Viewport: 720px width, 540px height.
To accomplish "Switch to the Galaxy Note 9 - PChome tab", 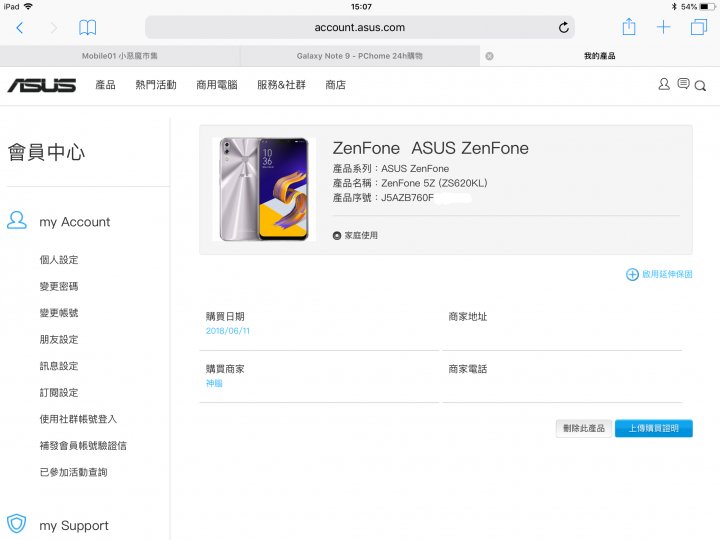I will [x=360, y=56].
